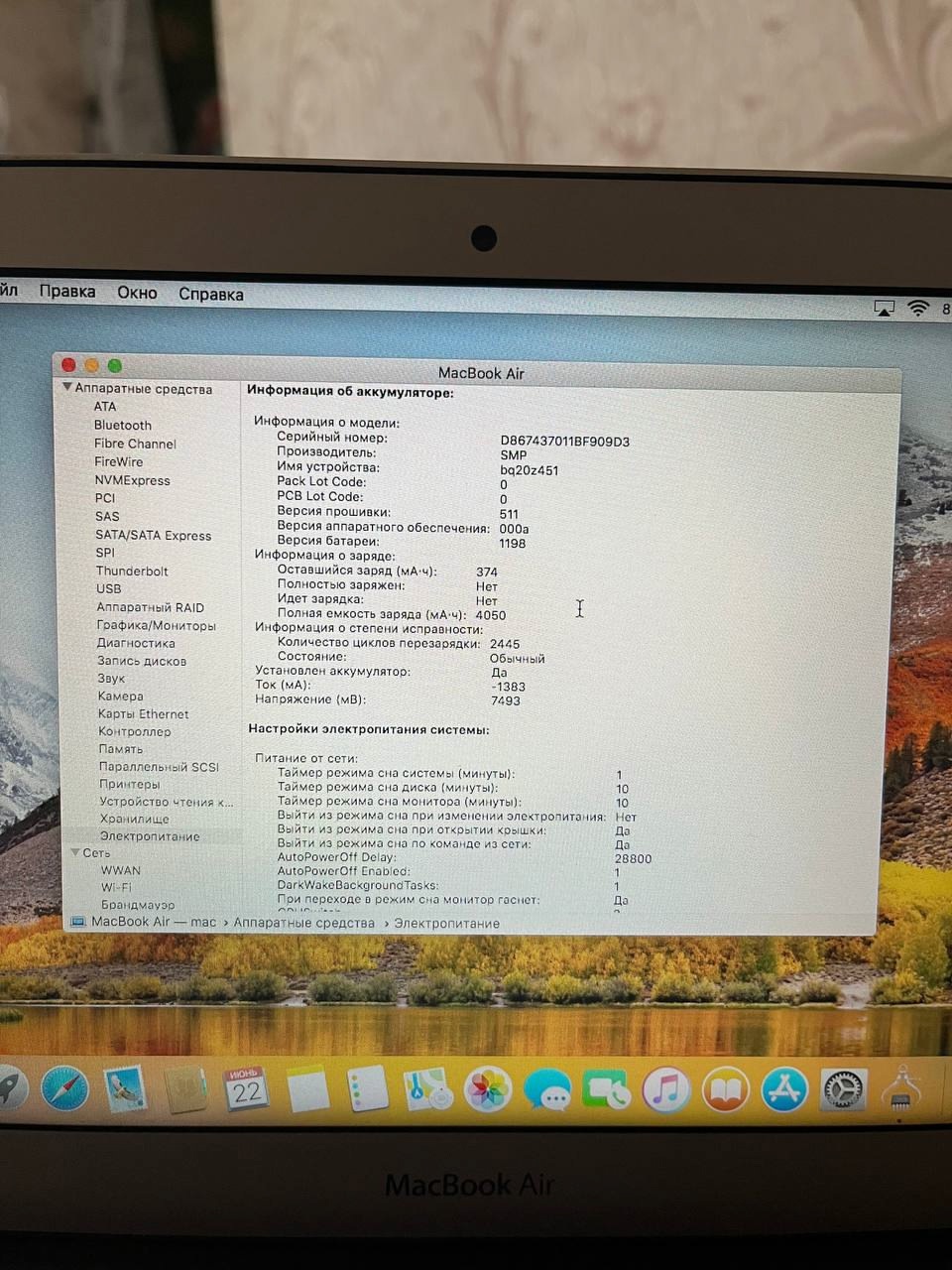
Task: Select Карты Ethernet in the sidebar
Action: (144, 714)
